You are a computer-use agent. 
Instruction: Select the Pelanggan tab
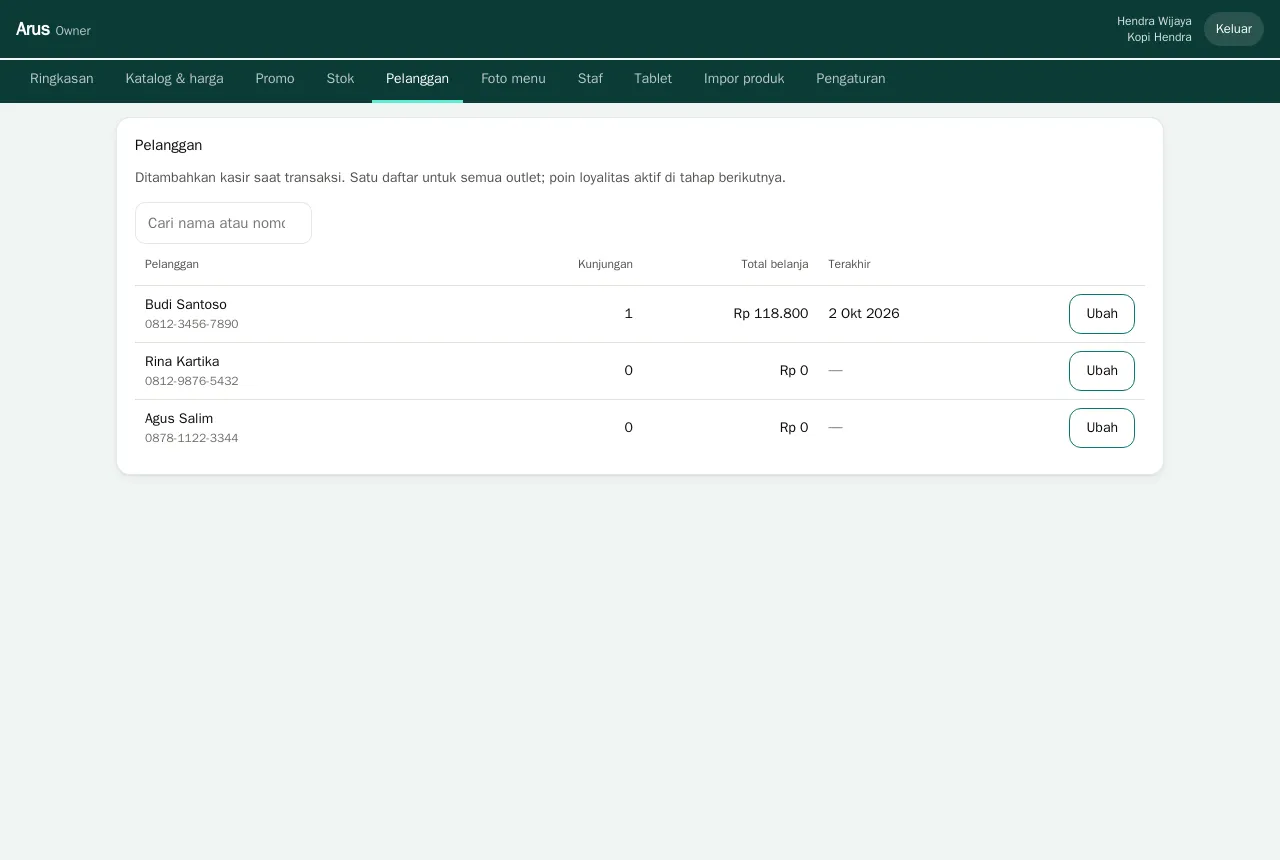point(417,79)
